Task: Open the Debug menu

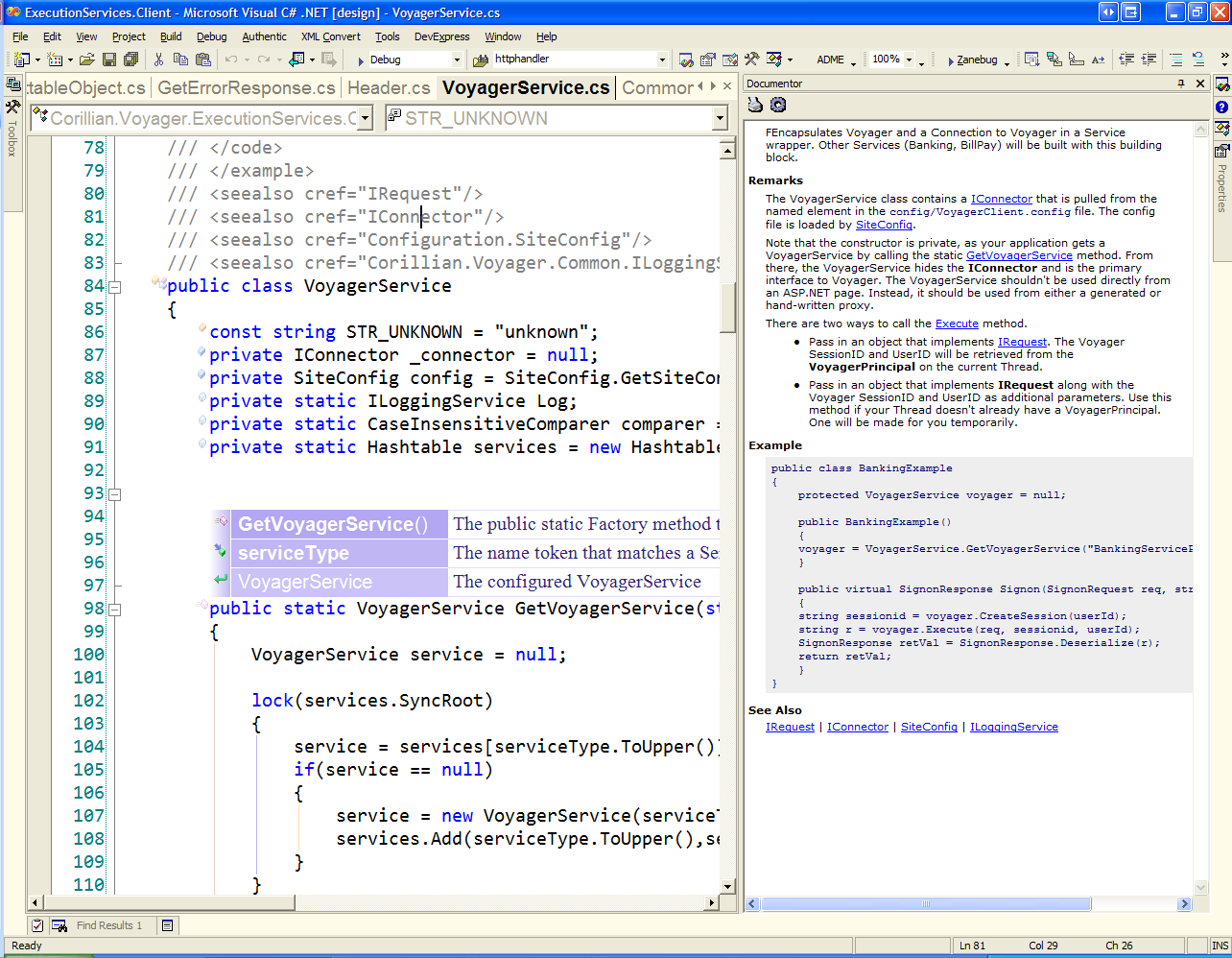Action: [211, 36]
